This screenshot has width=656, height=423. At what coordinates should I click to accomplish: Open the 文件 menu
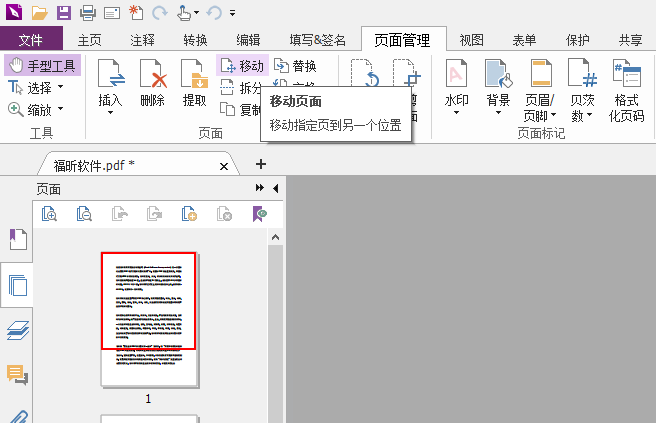point(31,40)
